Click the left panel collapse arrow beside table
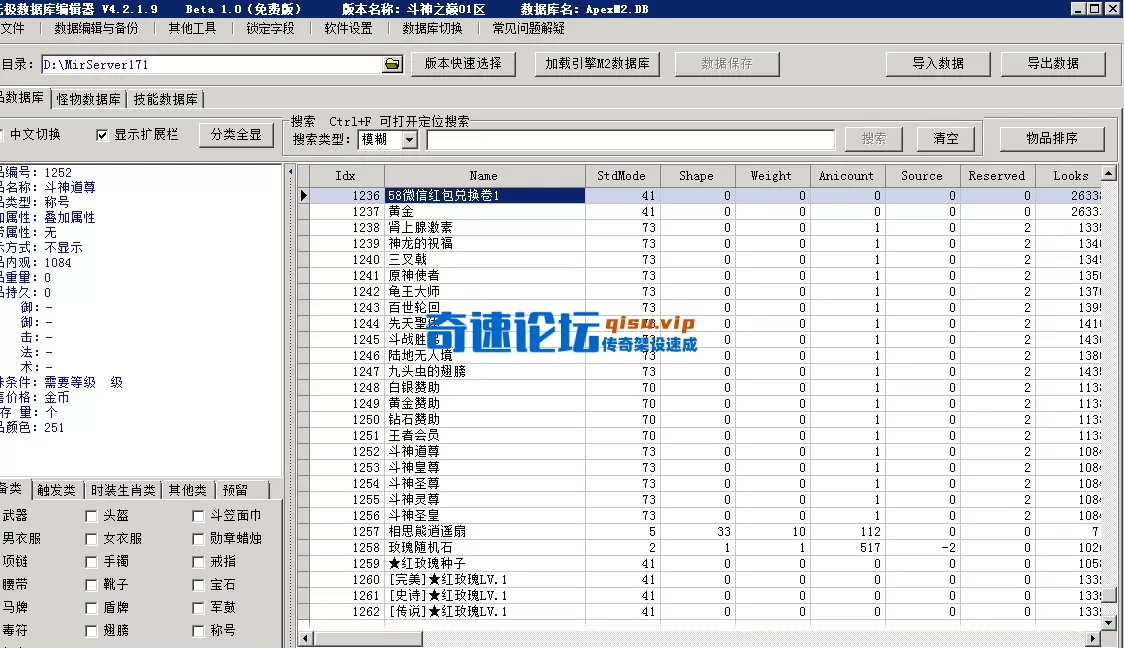1124x648 pixels. tap(290, 171)
